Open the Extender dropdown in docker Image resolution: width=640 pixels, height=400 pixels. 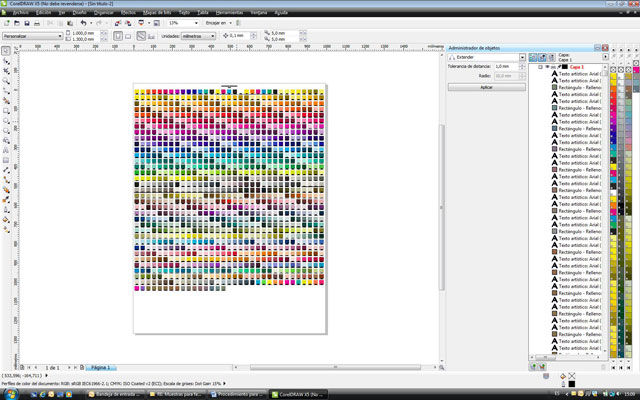click(x=520, y=56)
